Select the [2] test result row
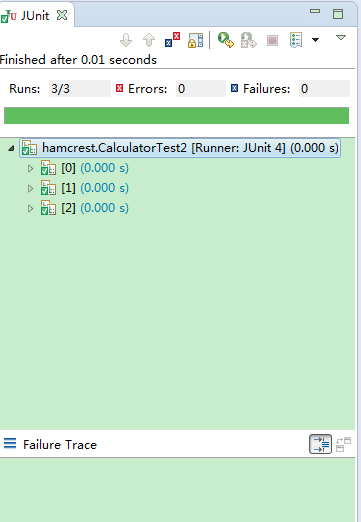This screenshot has width=361, height=522. [x=85, y=208]
